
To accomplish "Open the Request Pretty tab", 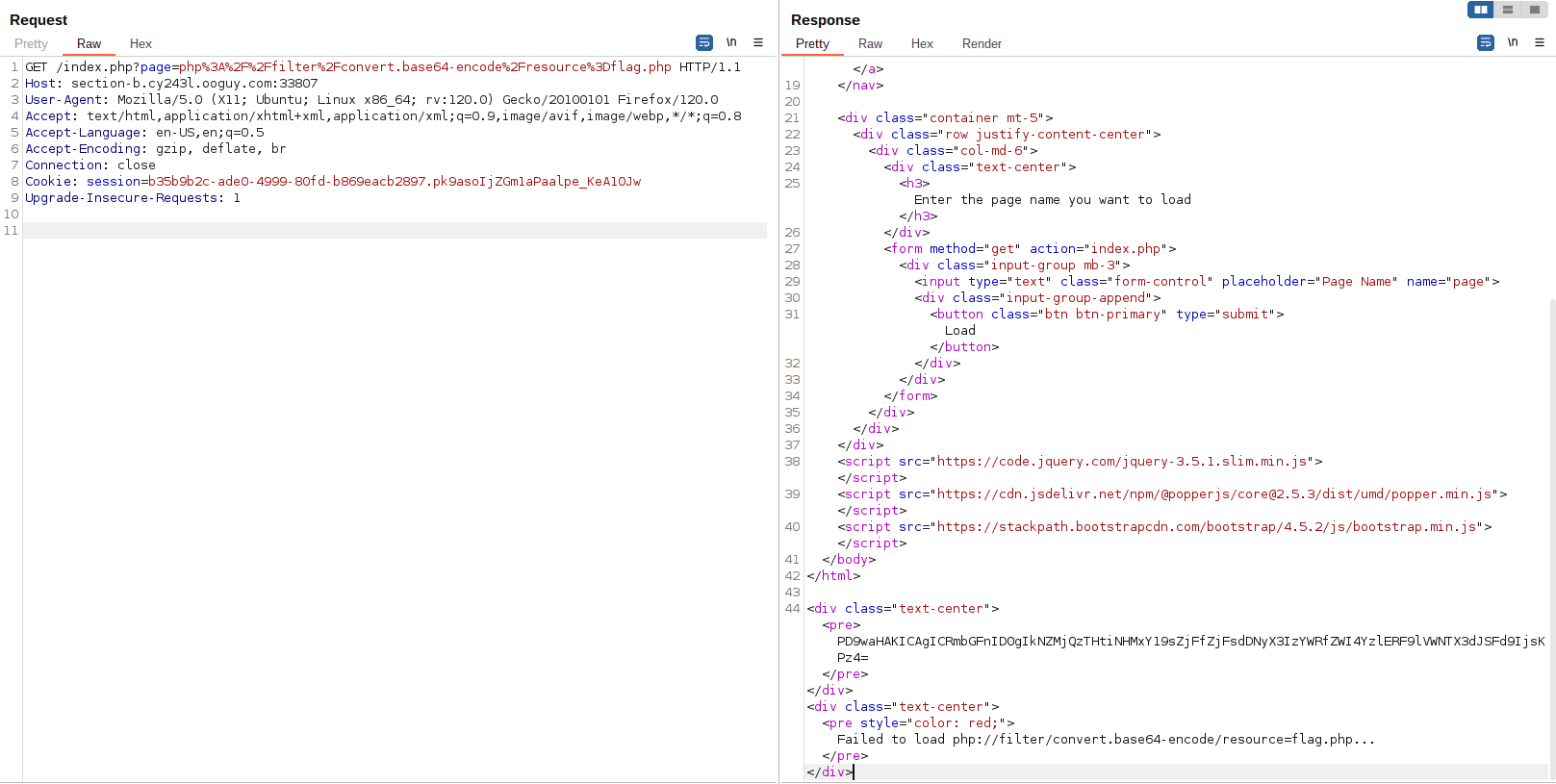I will [x=31, y=43].
